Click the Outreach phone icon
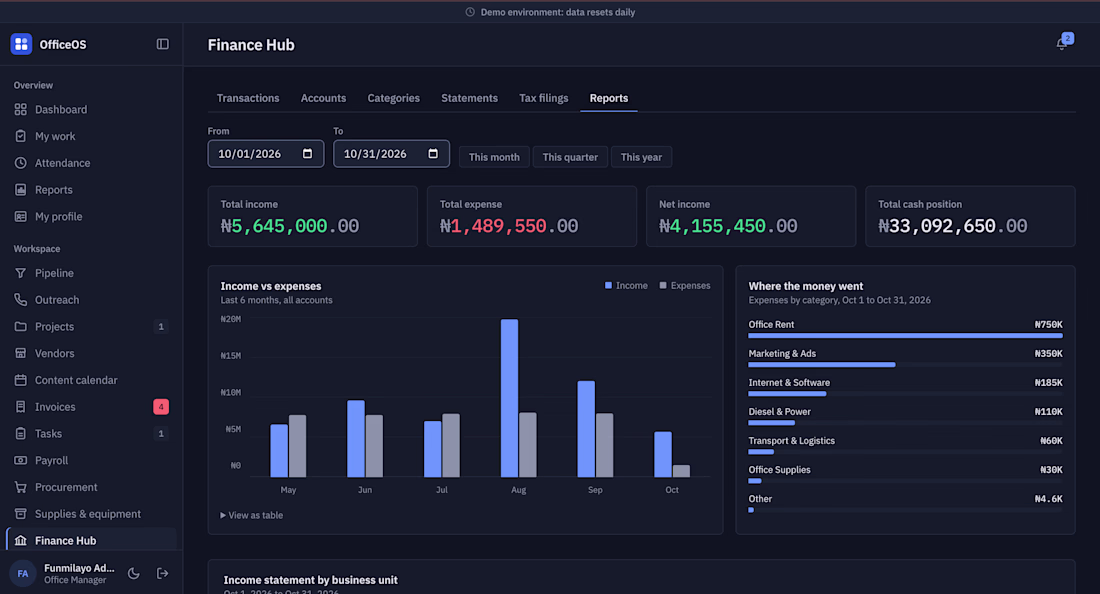This screenshot has height=594, width=1100. tap(20, 299)
